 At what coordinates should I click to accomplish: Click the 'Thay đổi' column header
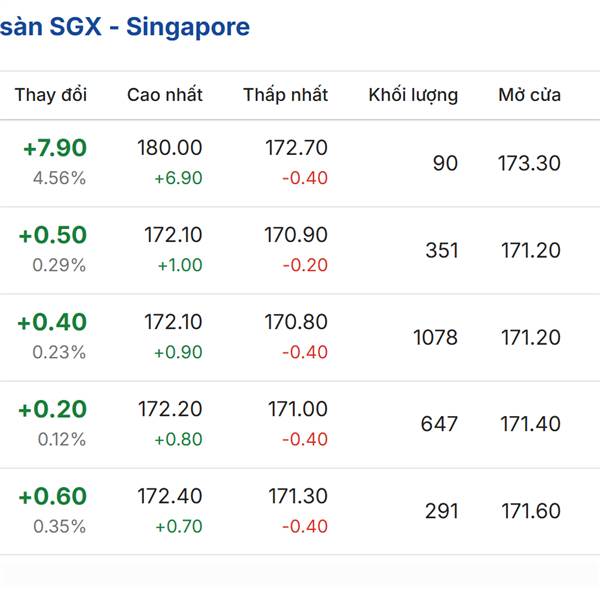50,95
